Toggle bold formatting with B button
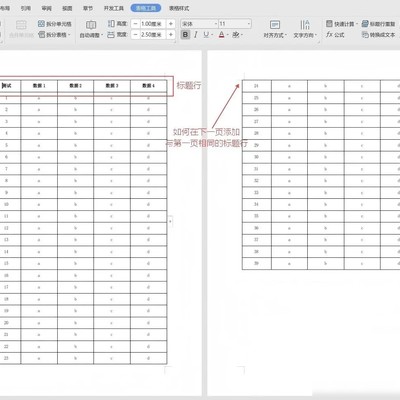 [185, 35]
